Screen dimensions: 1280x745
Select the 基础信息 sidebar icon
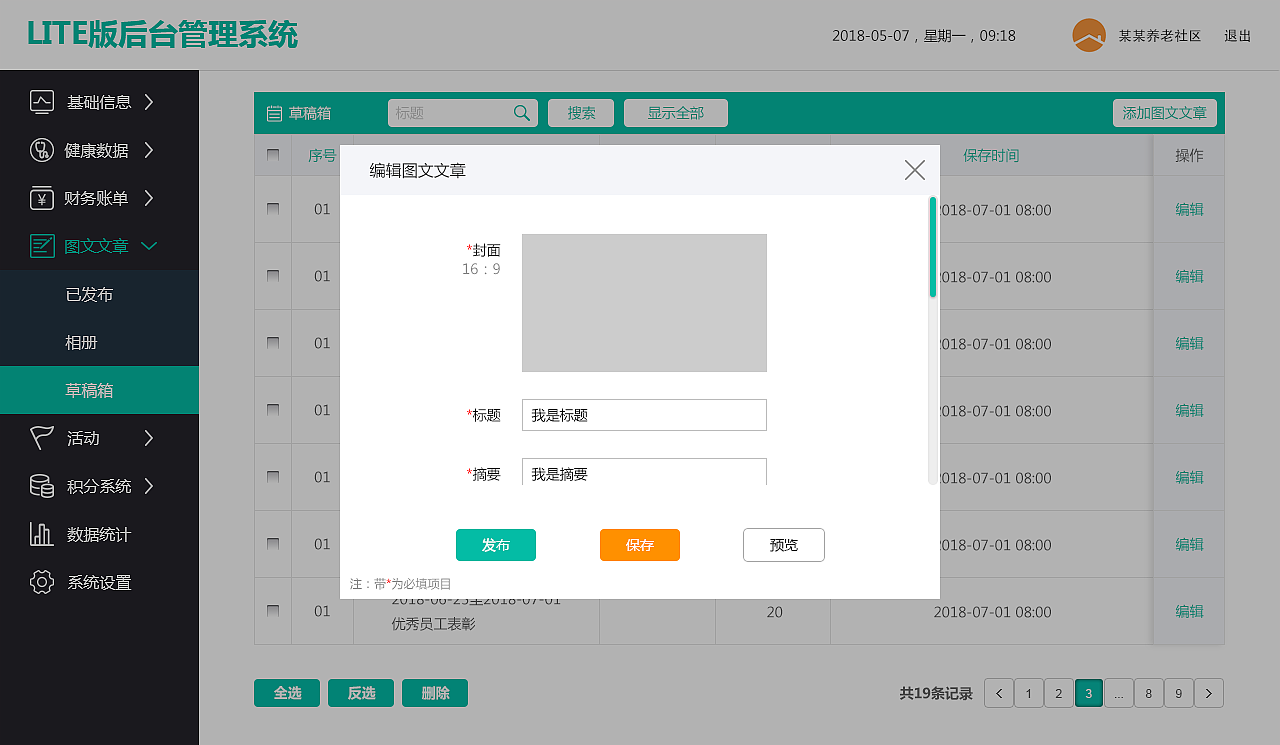click(x=41, y=101)
